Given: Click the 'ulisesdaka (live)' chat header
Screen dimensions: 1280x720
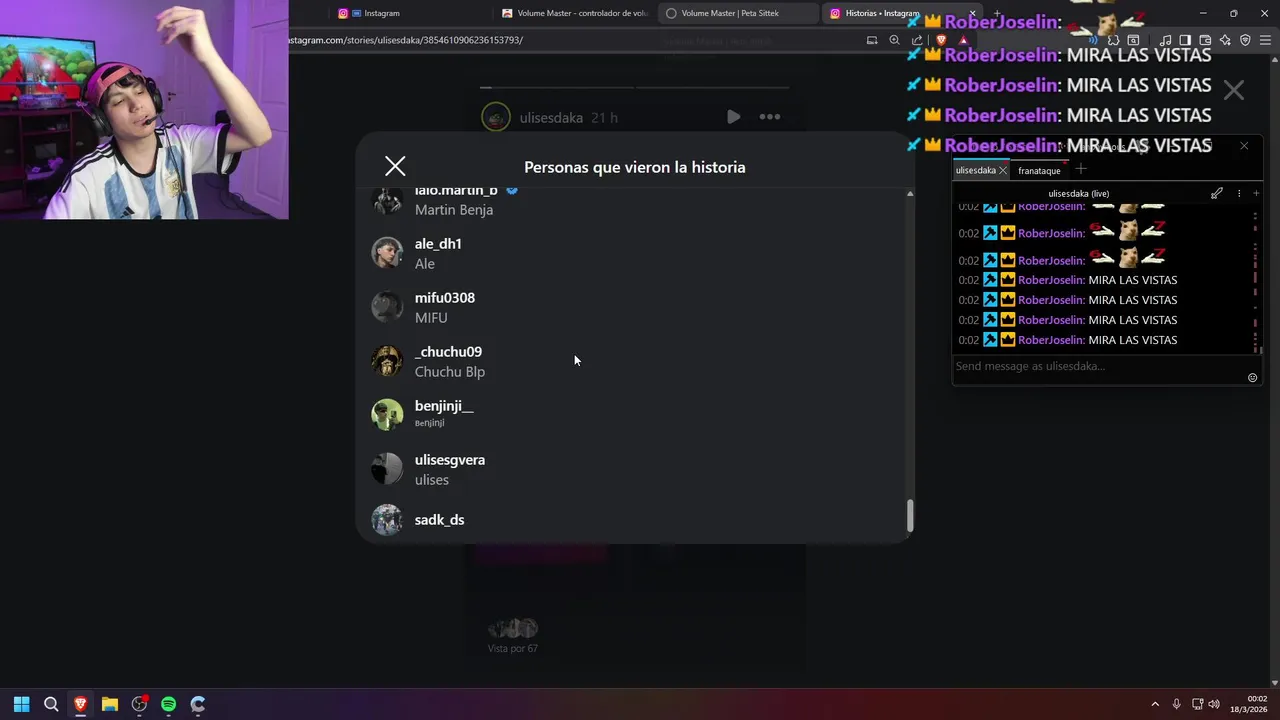Looking at the screenshot, I should click(x=1078, y=193).
